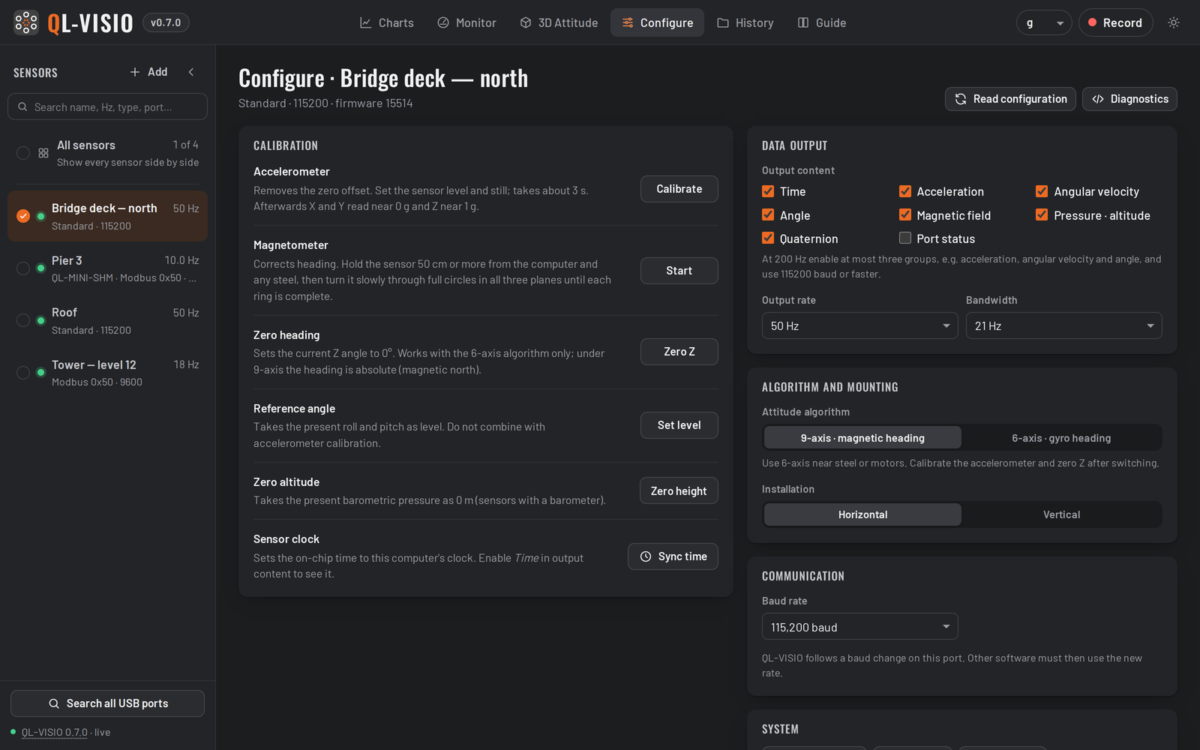The height and width of the screenshot is (750, 1200).
Task: Uncheck the Quaternion checkbox
Action: click(768, 238)
